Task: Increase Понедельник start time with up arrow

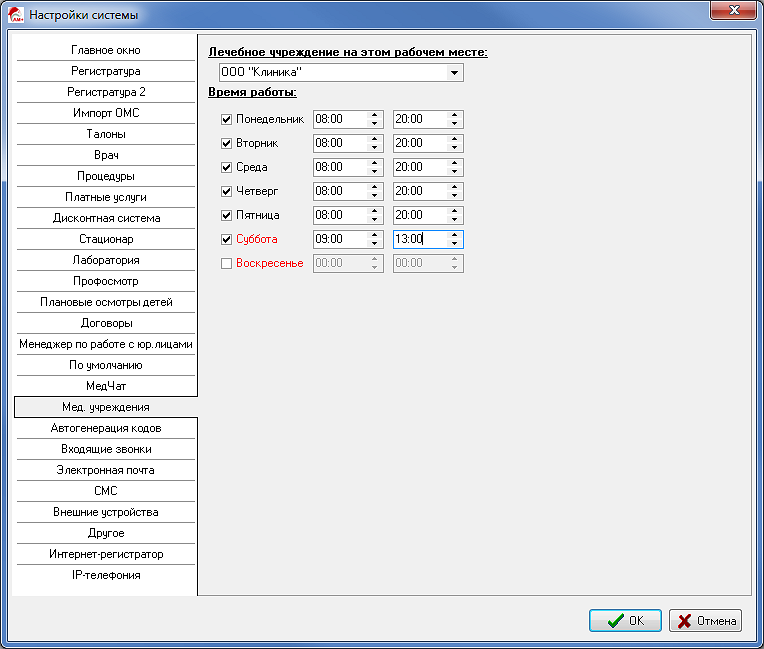Action: pyautogui.click(x=374, y=115)
